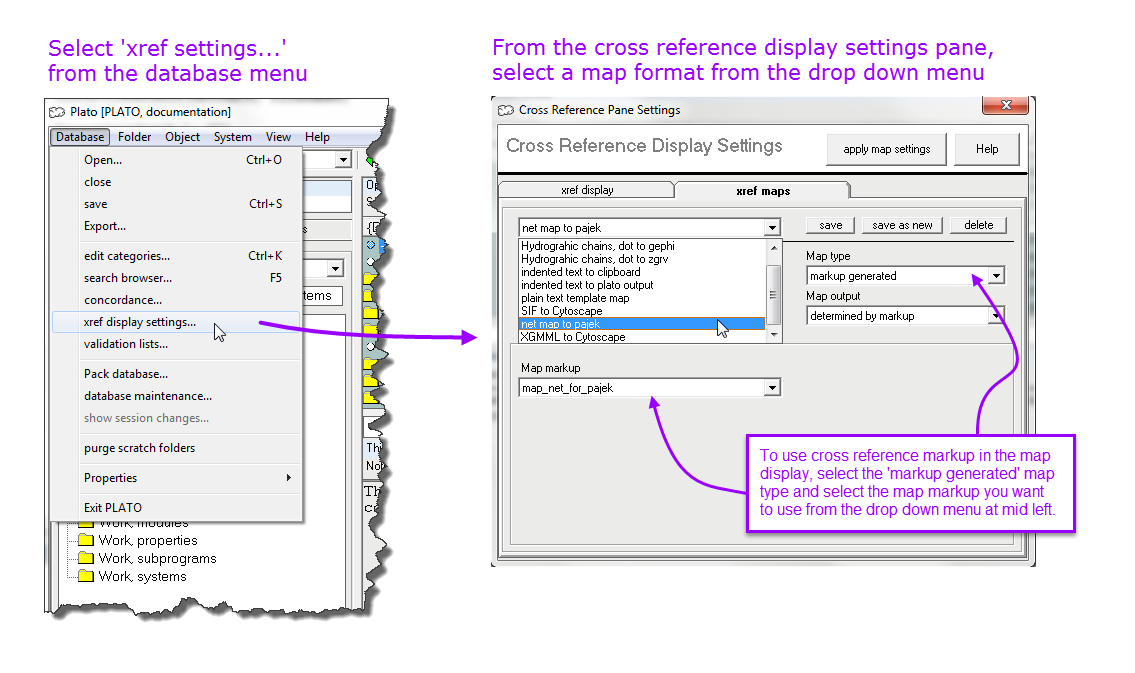Expand the Map type dropdown
The width and height of the screenshot is (1135, 673).
click(x=996, y=276)
